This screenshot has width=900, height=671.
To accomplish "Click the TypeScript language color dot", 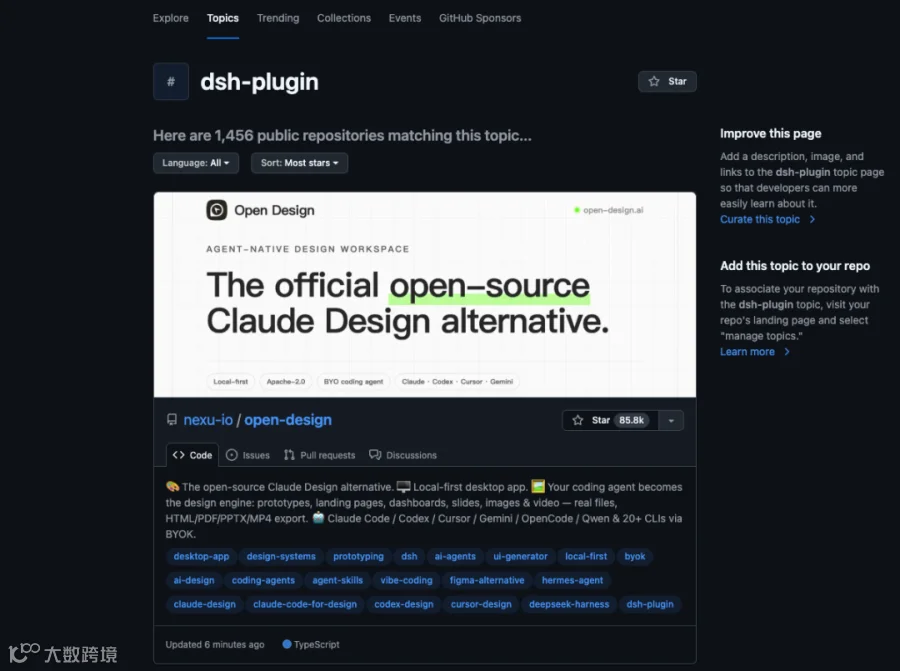I will (x=287, y=644).
